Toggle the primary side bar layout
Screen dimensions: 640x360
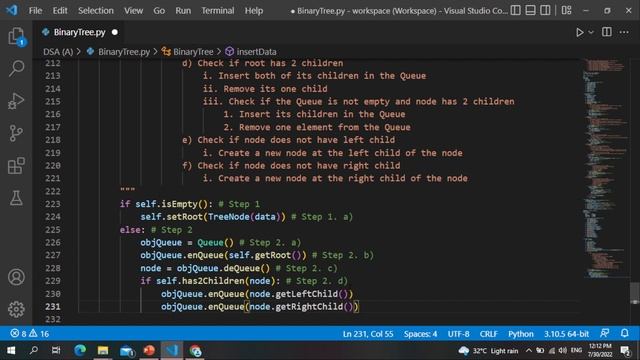pyautogui.click(x=516, y=10)
